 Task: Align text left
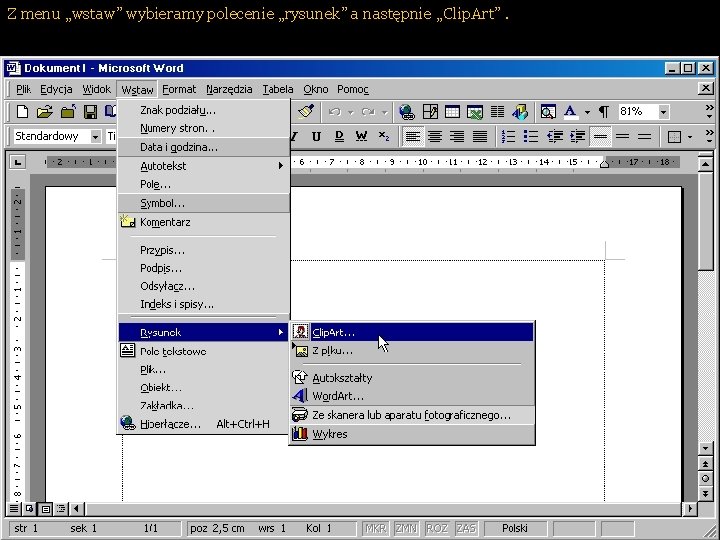point(412,136)
